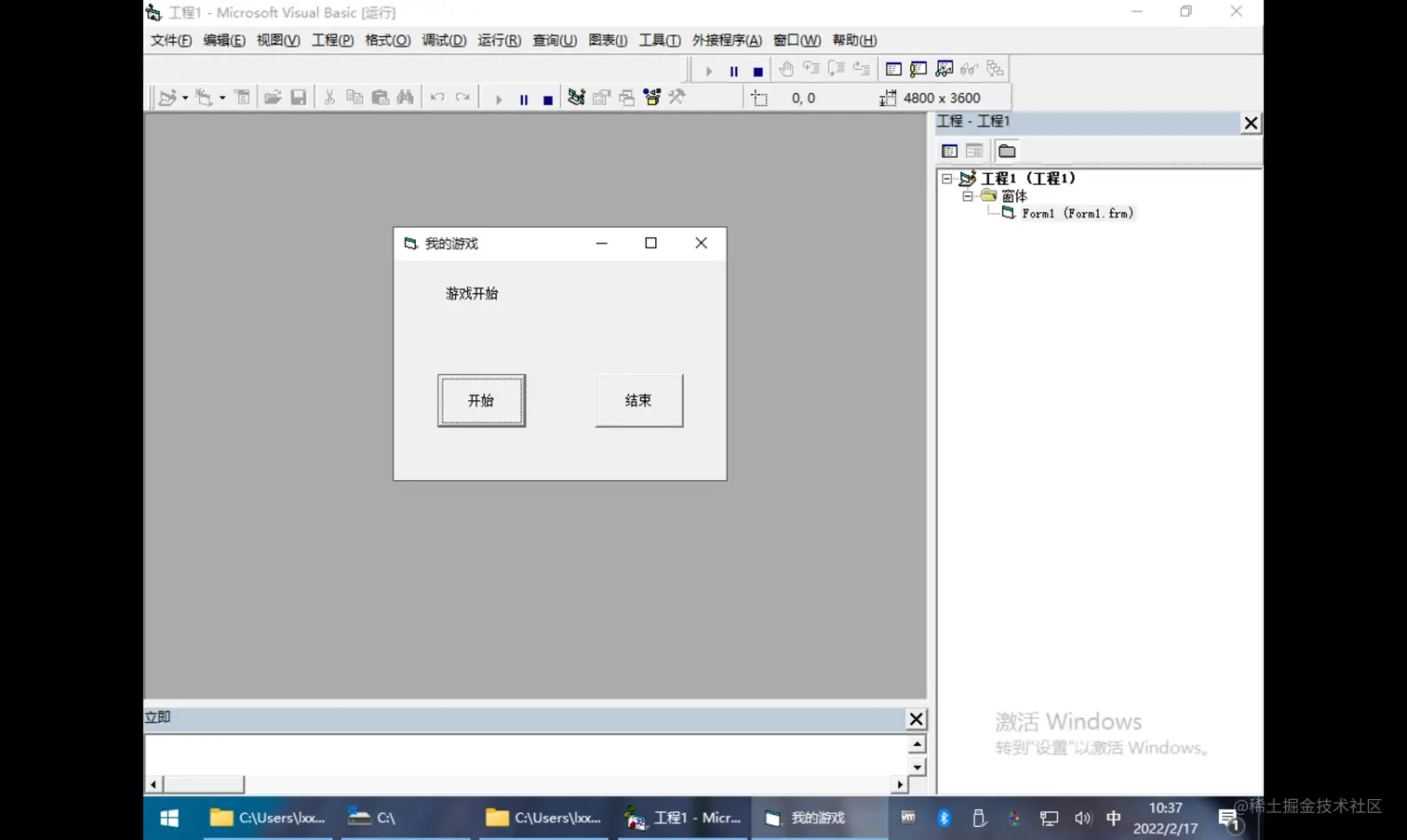Collapse the 工程1 (工程1) project node
Image resolution: width=1407 pixels, height=840 pixels.
pyautogui.click(x=947, y=178)
